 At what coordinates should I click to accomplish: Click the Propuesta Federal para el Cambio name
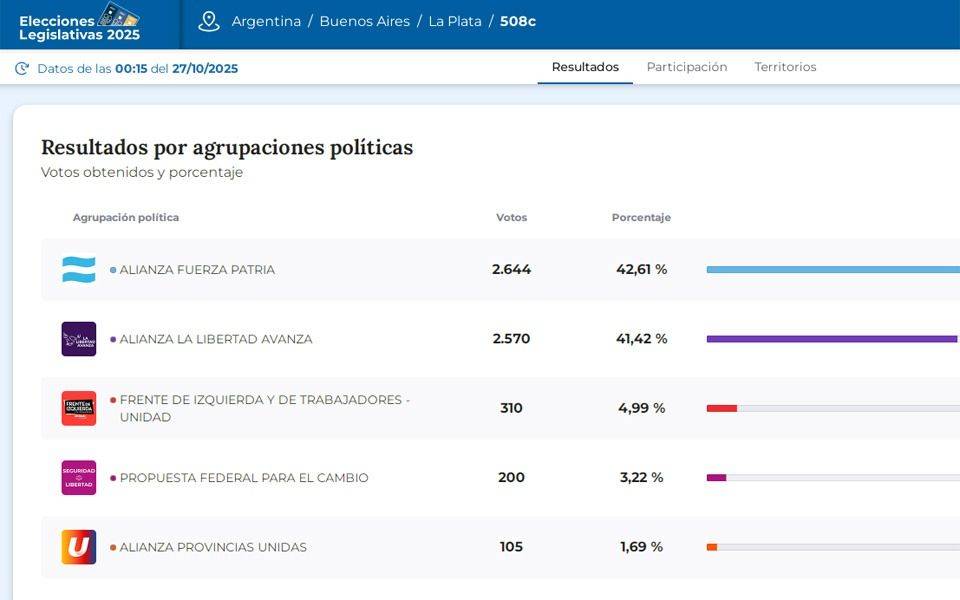pyautogui.click(x=244, y=478)
